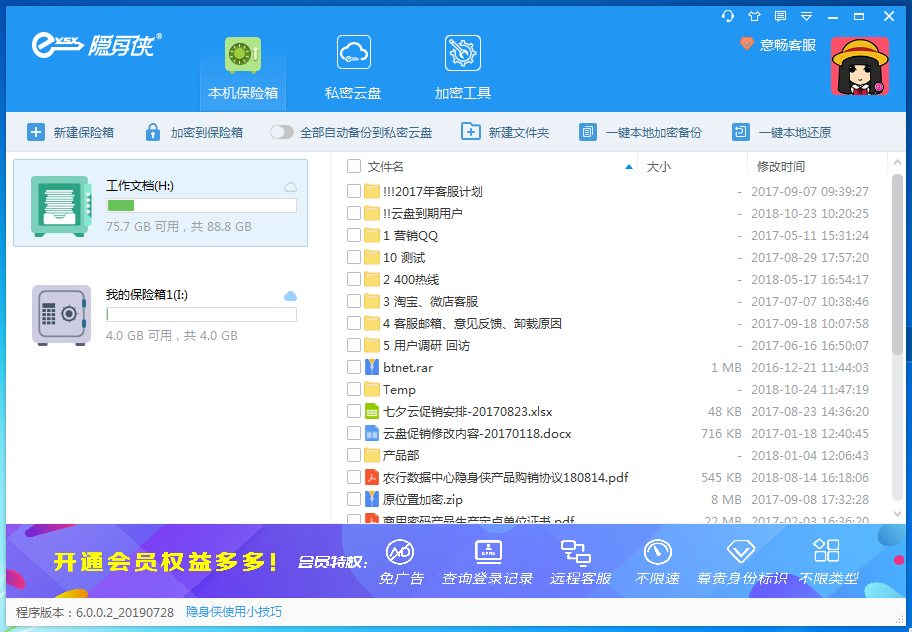Click the 新建文件夹 toolbar icon

click(x=470, y=132)
